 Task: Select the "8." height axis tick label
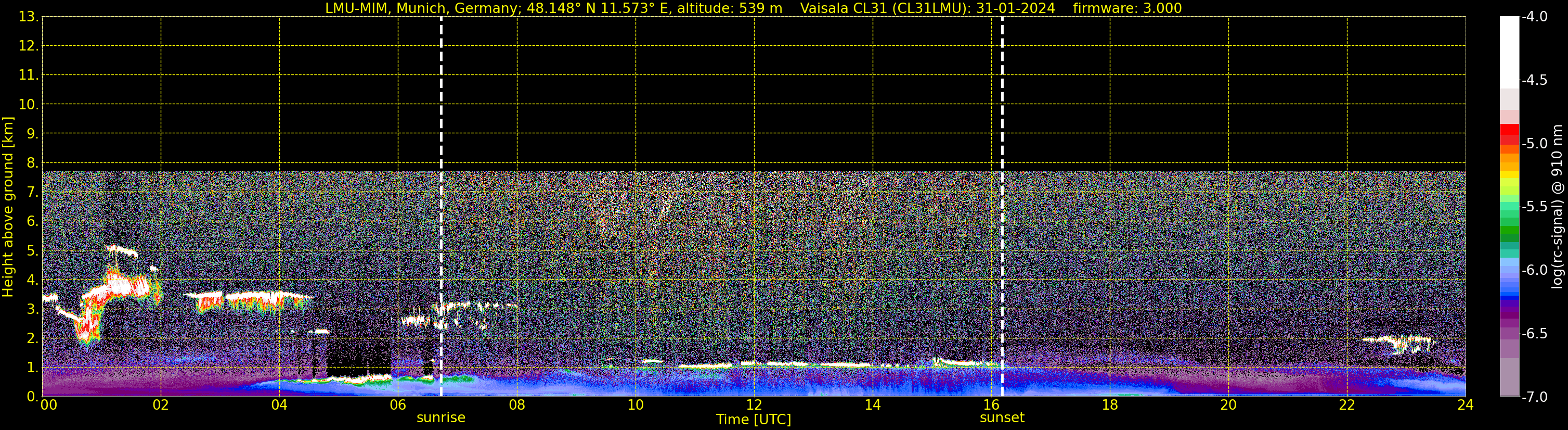tap(32, 162)
